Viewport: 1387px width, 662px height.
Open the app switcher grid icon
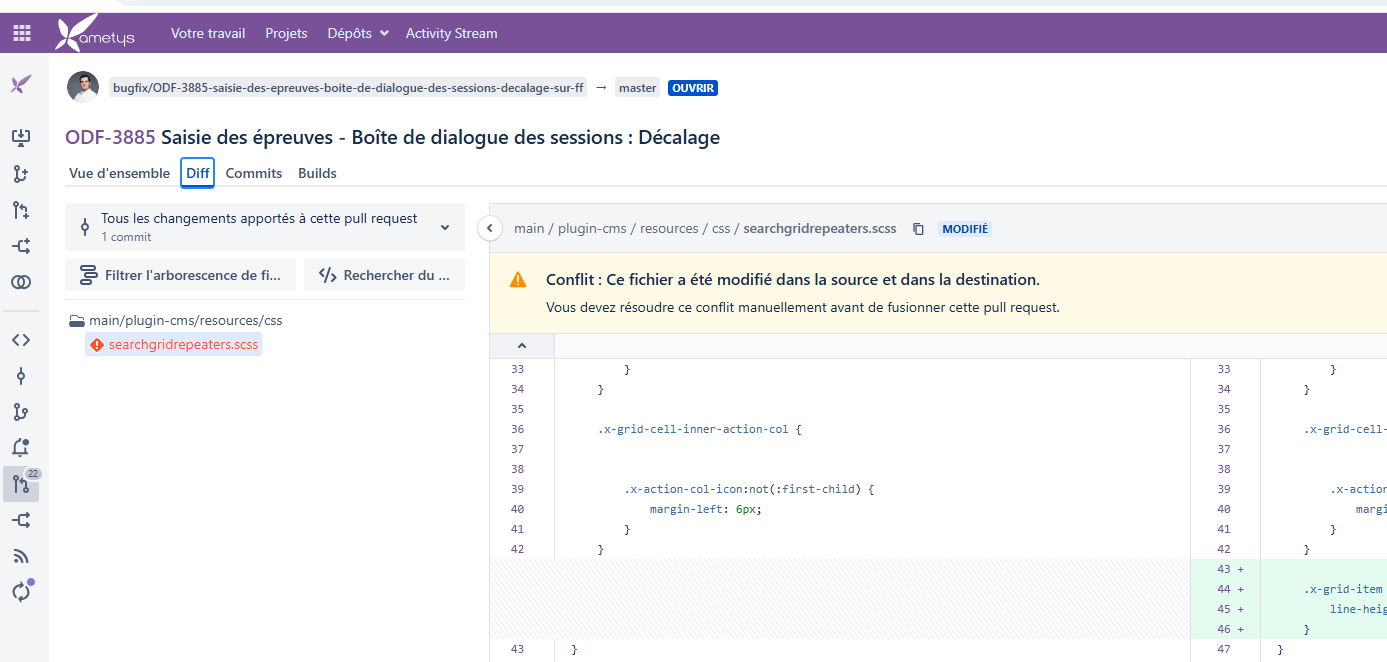click(x=22, y=33)
